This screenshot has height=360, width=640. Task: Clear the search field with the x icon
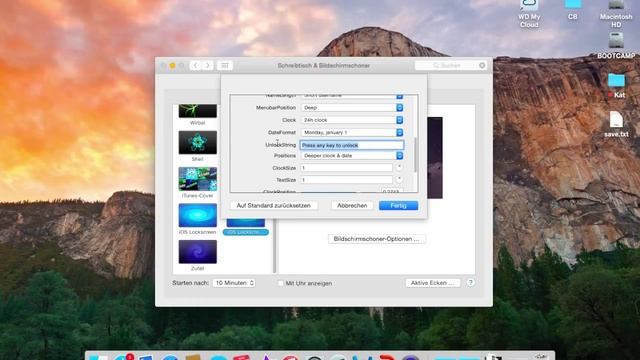(x=482, y=65)
